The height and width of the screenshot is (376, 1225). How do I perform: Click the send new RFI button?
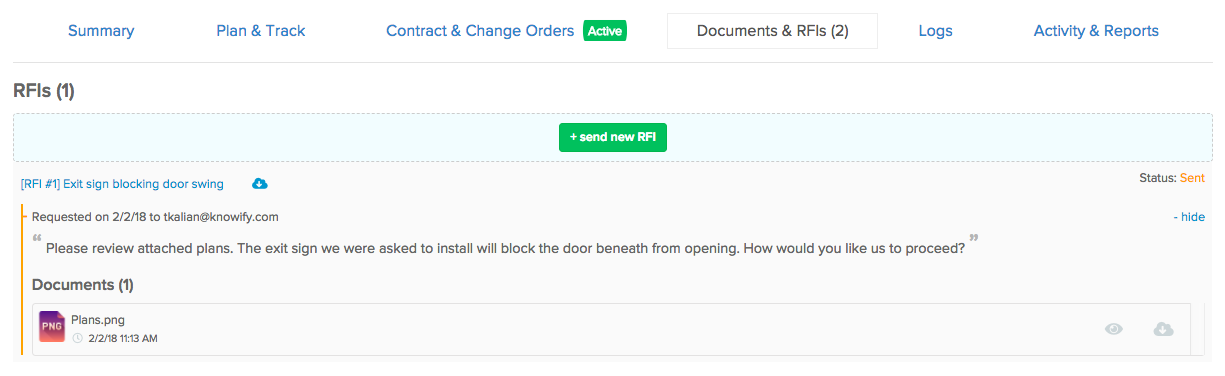pyautogui.click(x=613, y=137)
